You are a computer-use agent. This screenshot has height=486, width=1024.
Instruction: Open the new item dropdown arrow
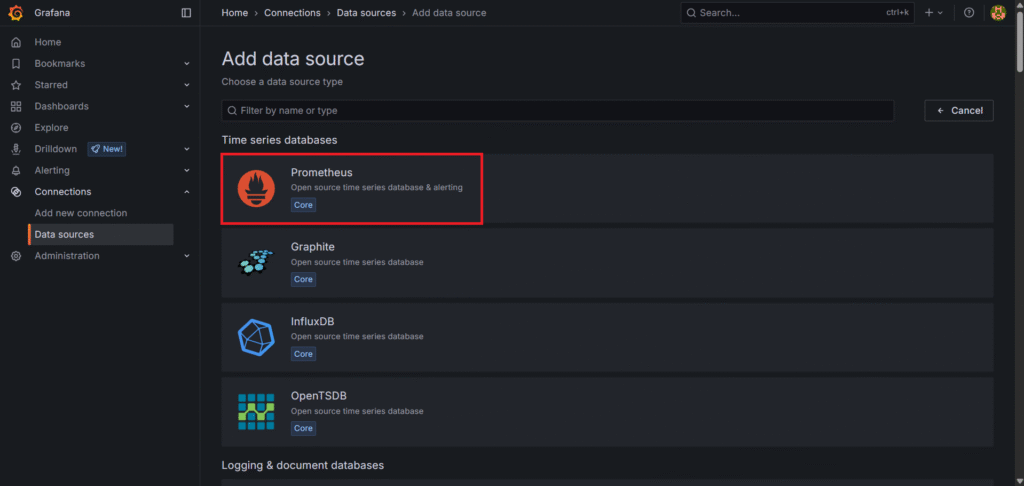pyautogui.click(x=940, y=12)
